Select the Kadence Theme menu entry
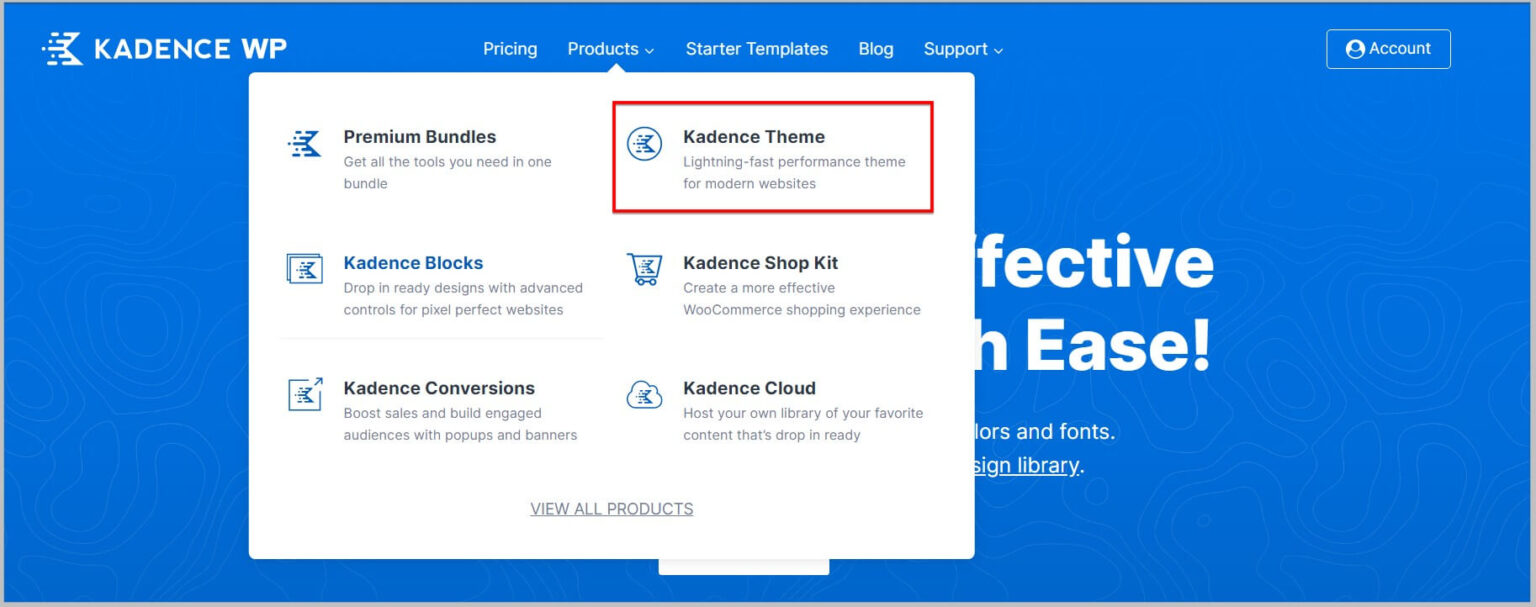This screenshot has width=1536, height=607. (754, 136)
